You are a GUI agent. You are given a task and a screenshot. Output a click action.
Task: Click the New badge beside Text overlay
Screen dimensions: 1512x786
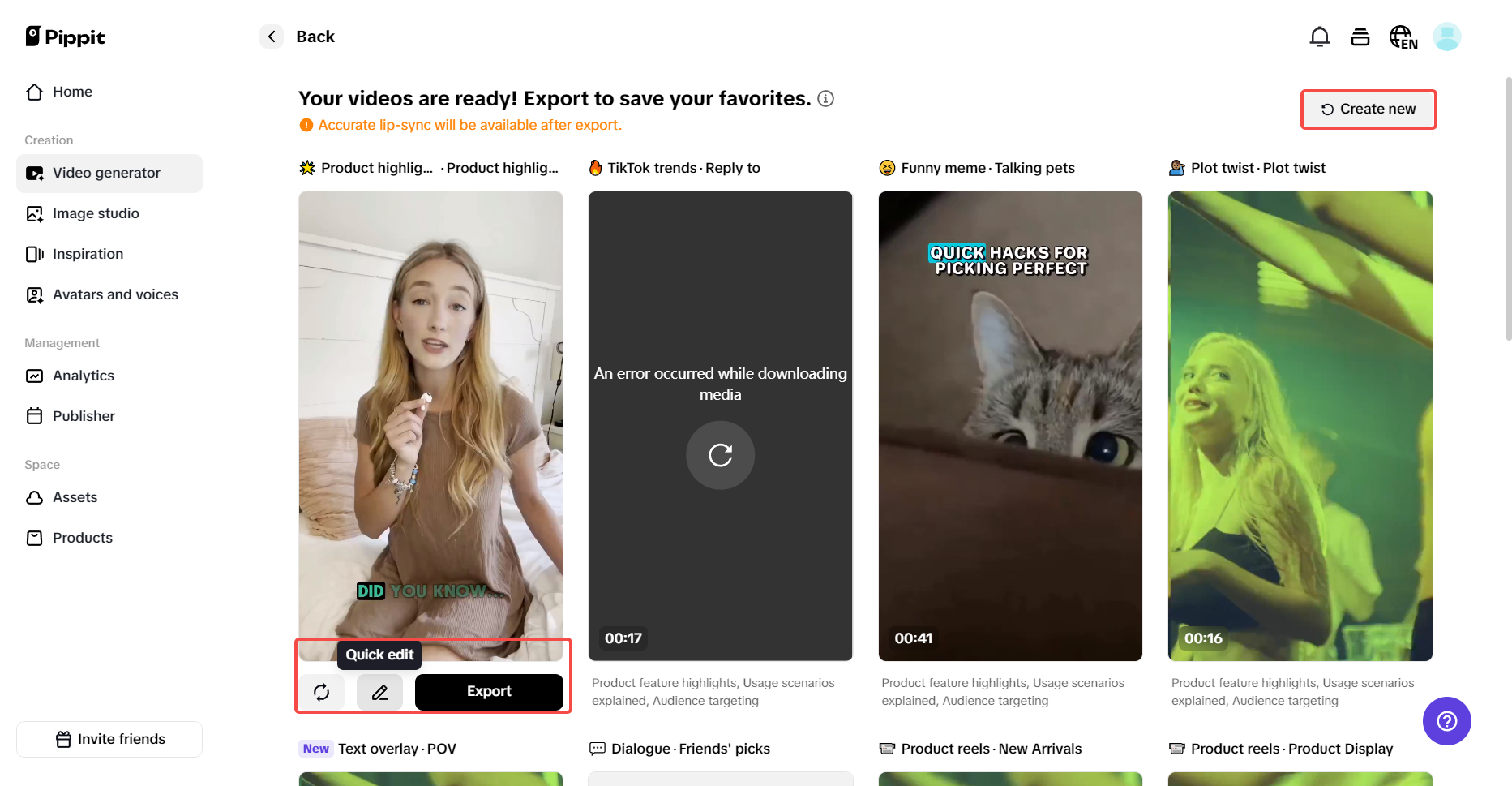316,749
